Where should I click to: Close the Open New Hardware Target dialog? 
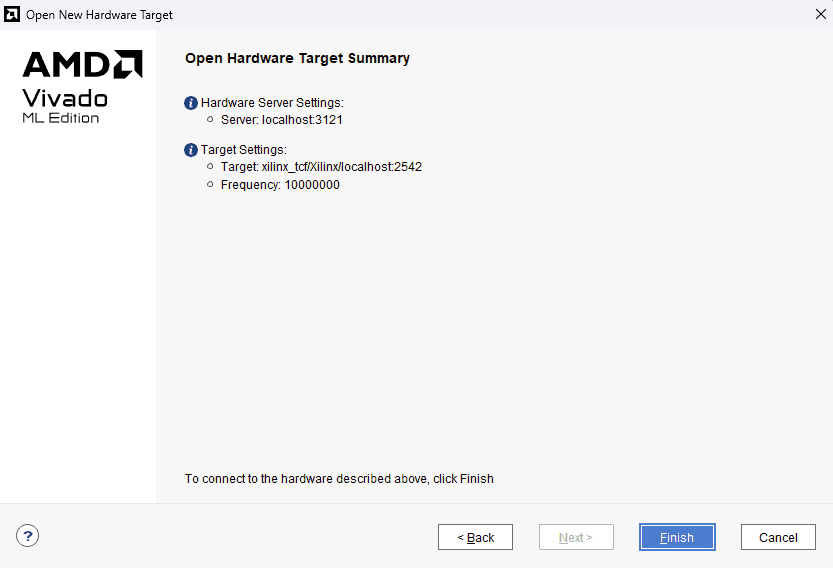coord(820,15)
